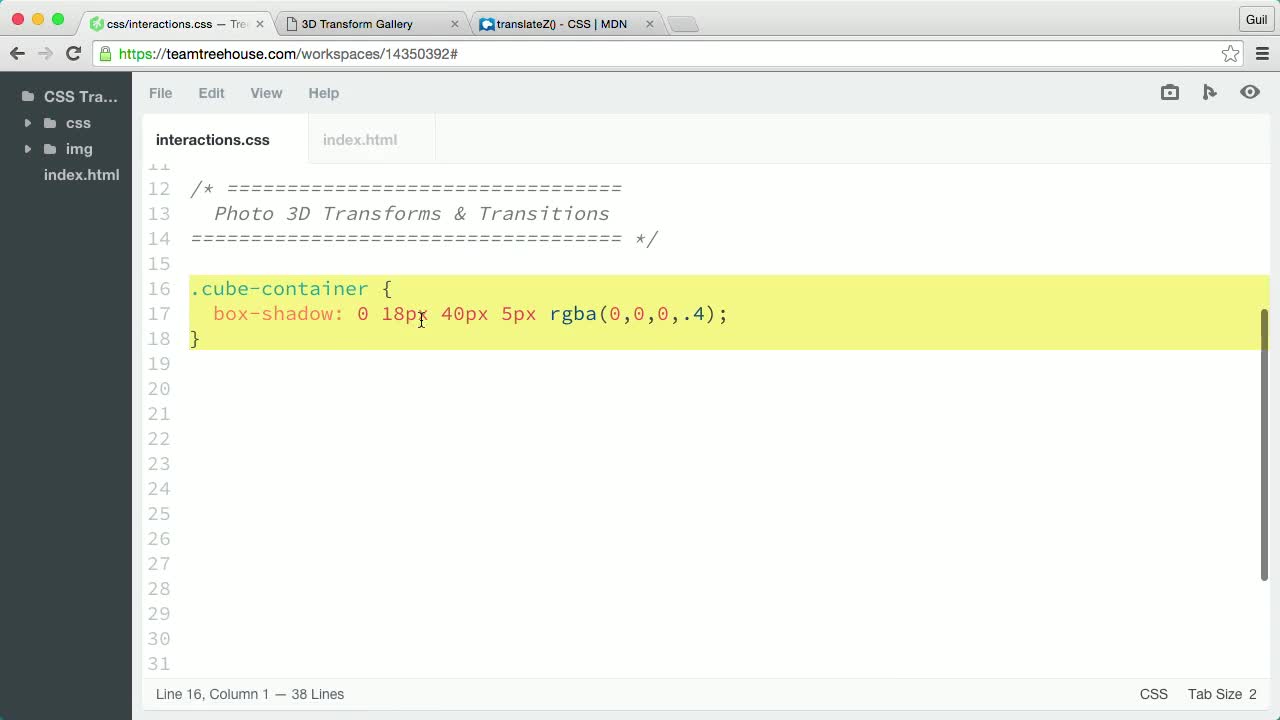Image resolution: width=1280 pixels, height=720 pixels.
Task: Open the Chrome hamburger menu
Action: click(1262, 54)
